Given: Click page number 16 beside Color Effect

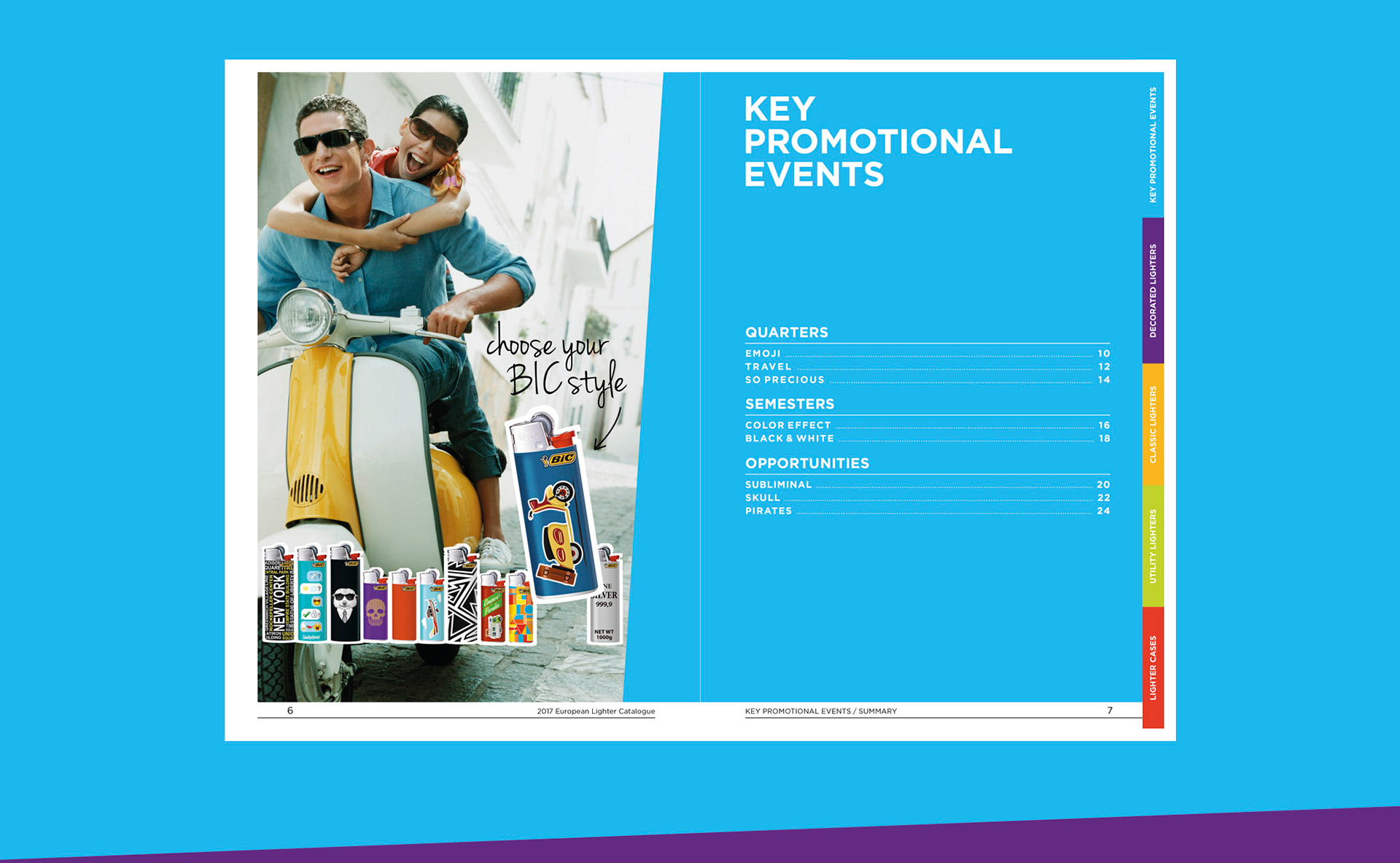Looking at the screenshot, I should click(x=1104, y=425).
